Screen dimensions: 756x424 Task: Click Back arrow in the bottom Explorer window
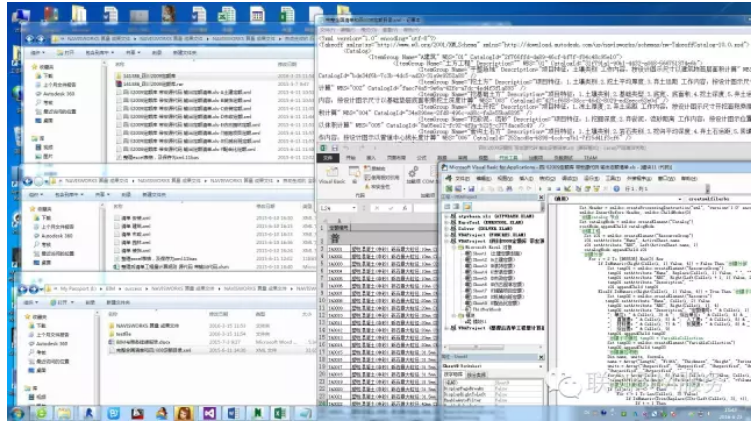click(x=22, y=289)
